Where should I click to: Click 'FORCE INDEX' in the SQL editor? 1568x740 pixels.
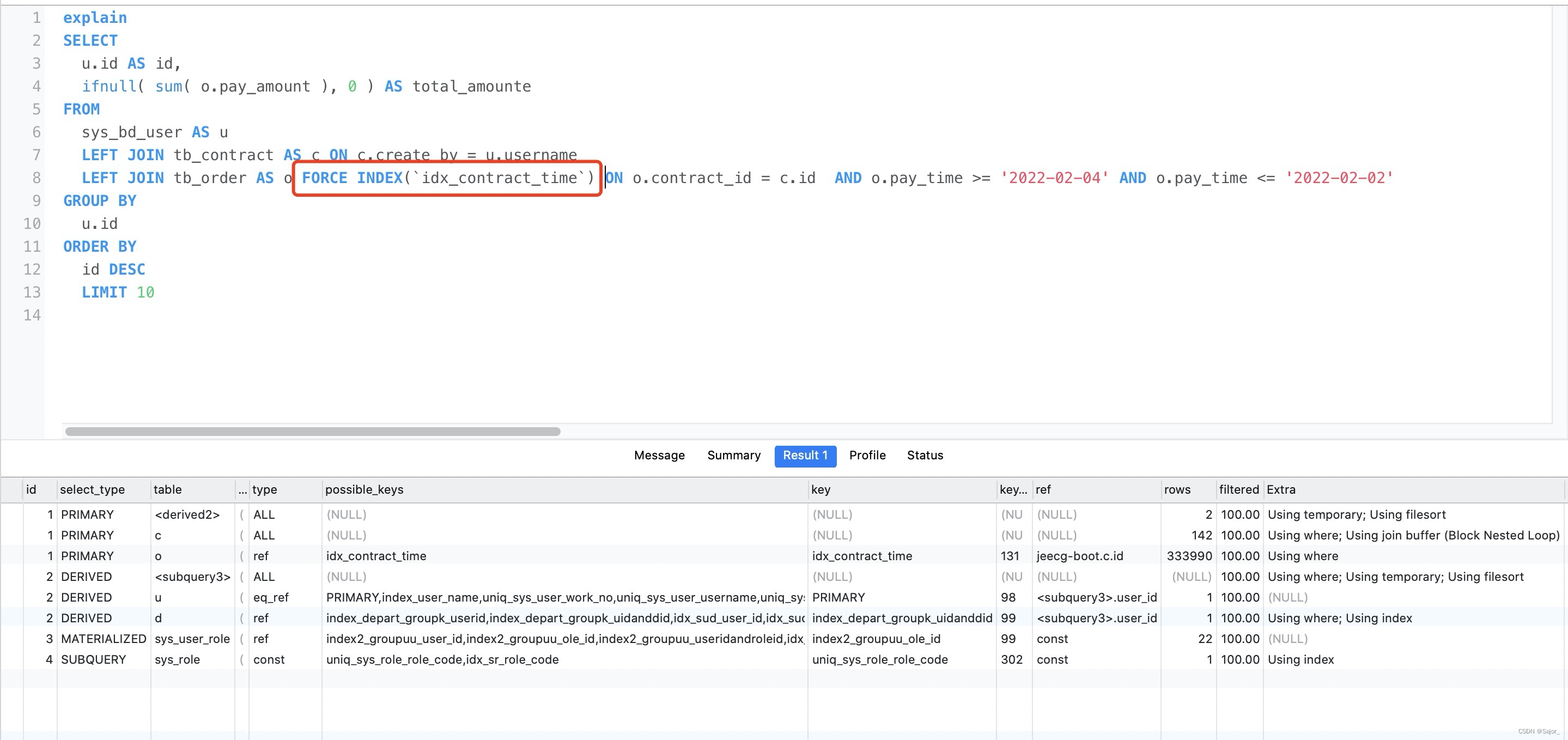click(x=352, y=178)
